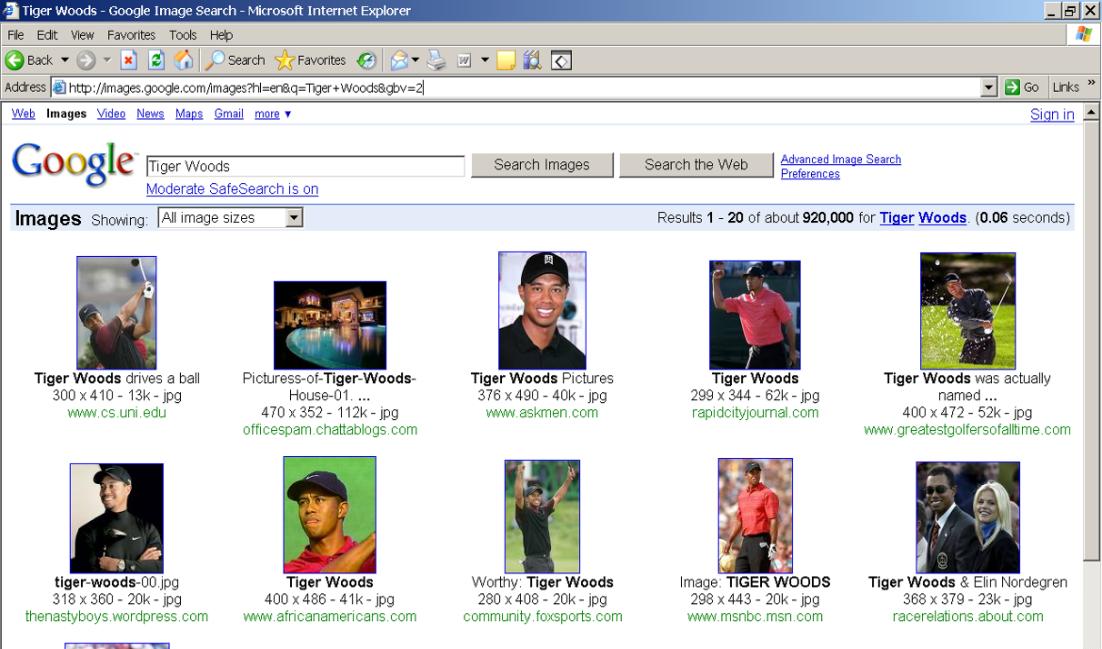Screen dimensions: 1102x649
Task: Open the Edit menu
Action: (x=47, y=35)
